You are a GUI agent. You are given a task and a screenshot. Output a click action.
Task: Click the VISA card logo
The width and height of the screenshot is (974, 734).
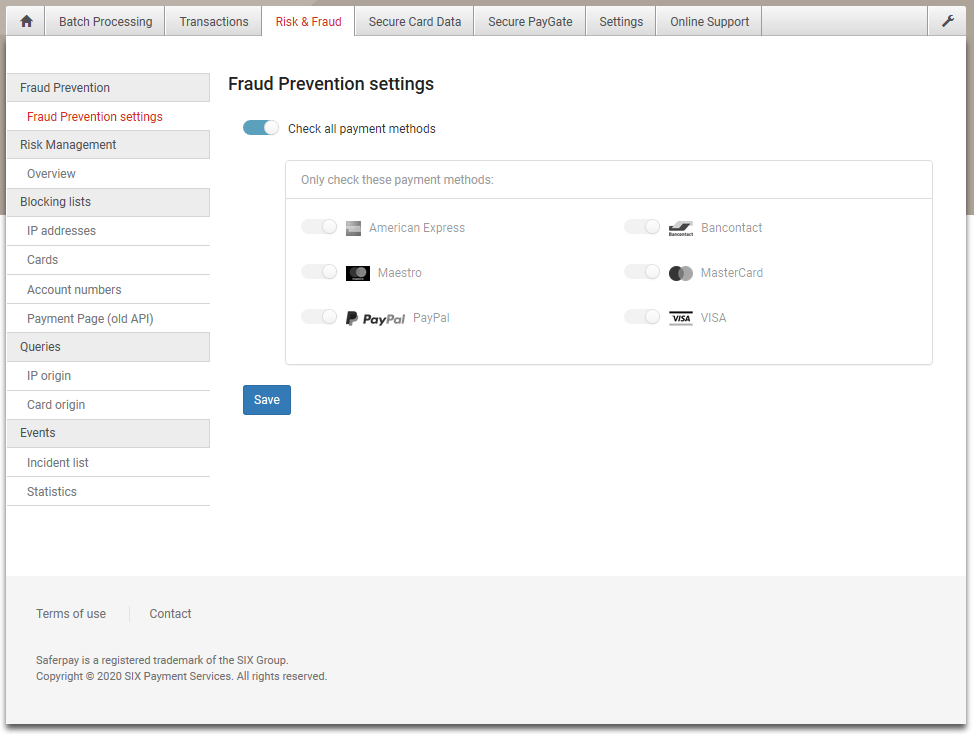tap(681, 318)
